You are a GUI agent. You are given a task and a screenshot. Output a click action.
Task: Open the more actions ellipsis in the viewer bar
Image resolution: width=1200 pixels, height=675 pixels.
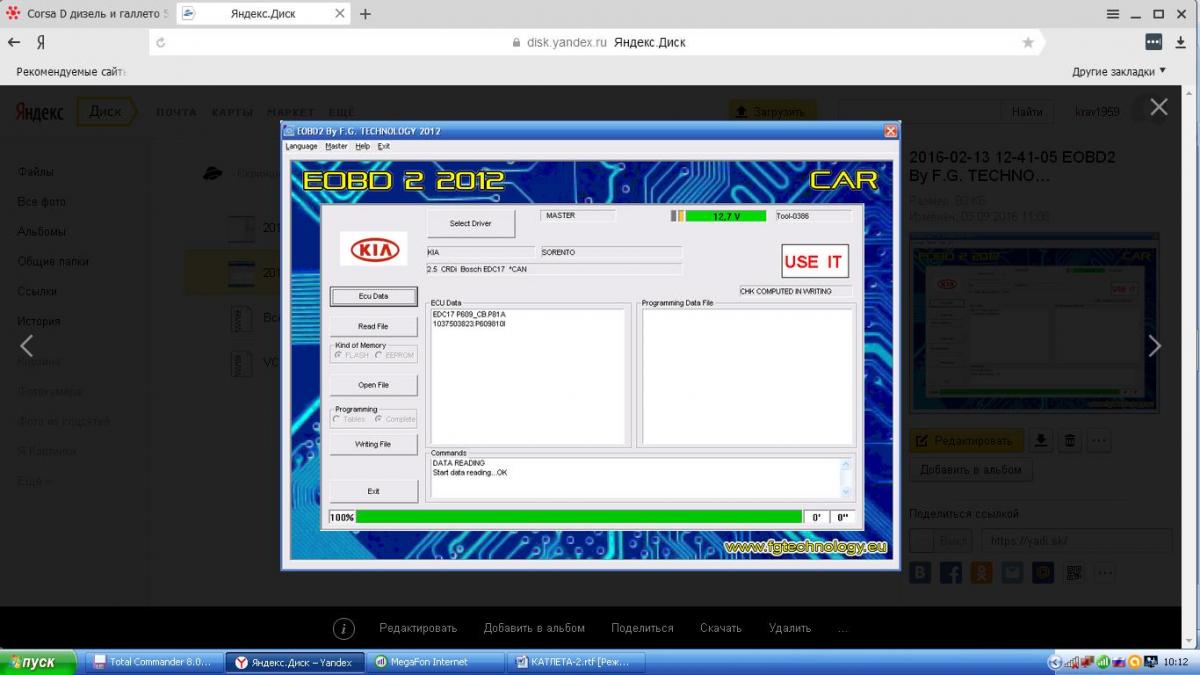point(843,628)
